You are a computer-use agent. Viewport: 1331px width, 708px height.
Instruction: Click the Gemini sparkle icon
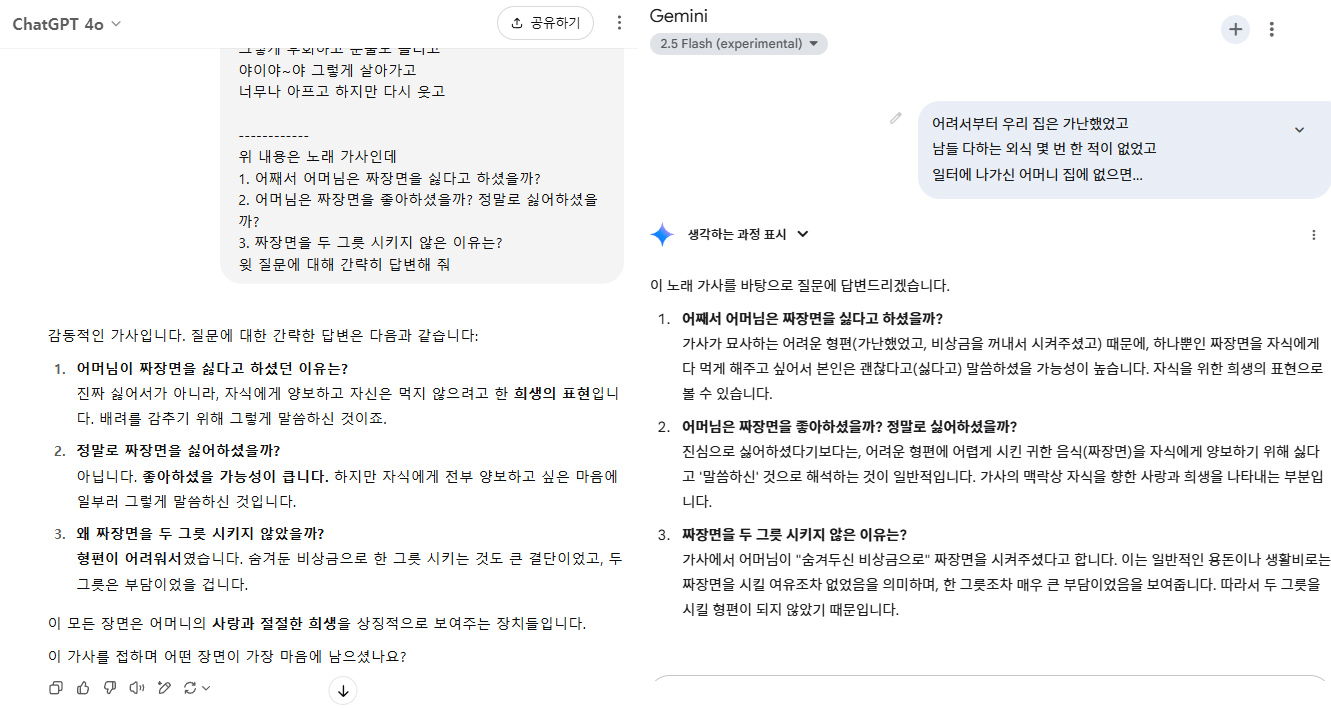(662, 235)
